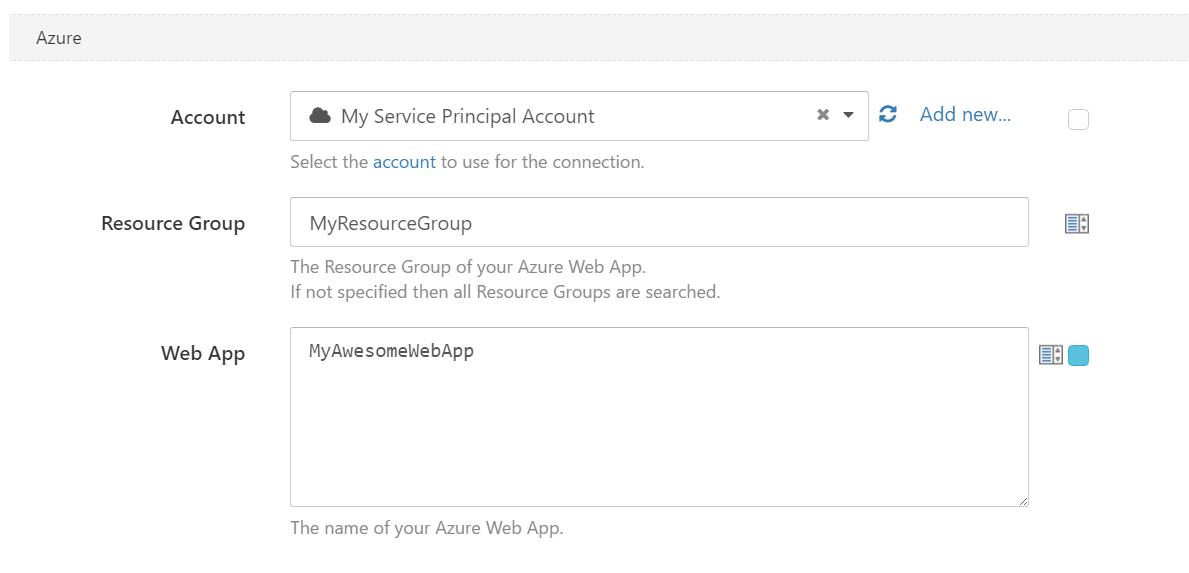Image resolution: width=1189 pixels, height=573 pixels.
Task: Click the Add new... link
Action: (x=965, y=114)
